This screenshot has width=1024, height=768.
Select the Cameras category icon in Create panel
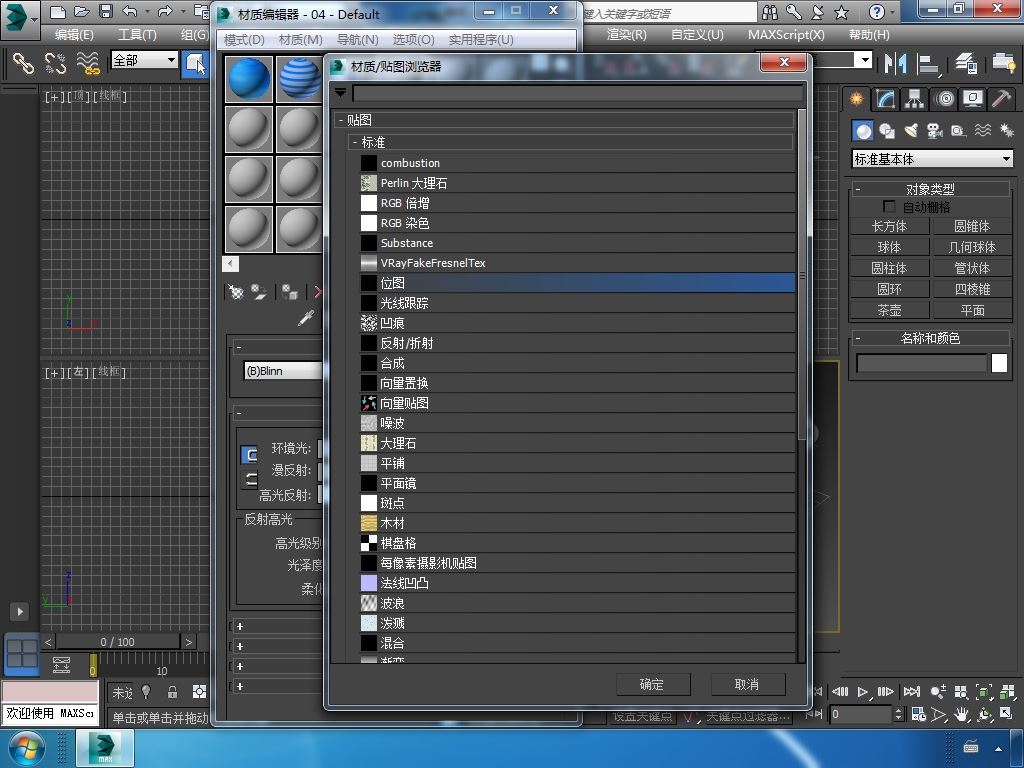tap(935, 131)
